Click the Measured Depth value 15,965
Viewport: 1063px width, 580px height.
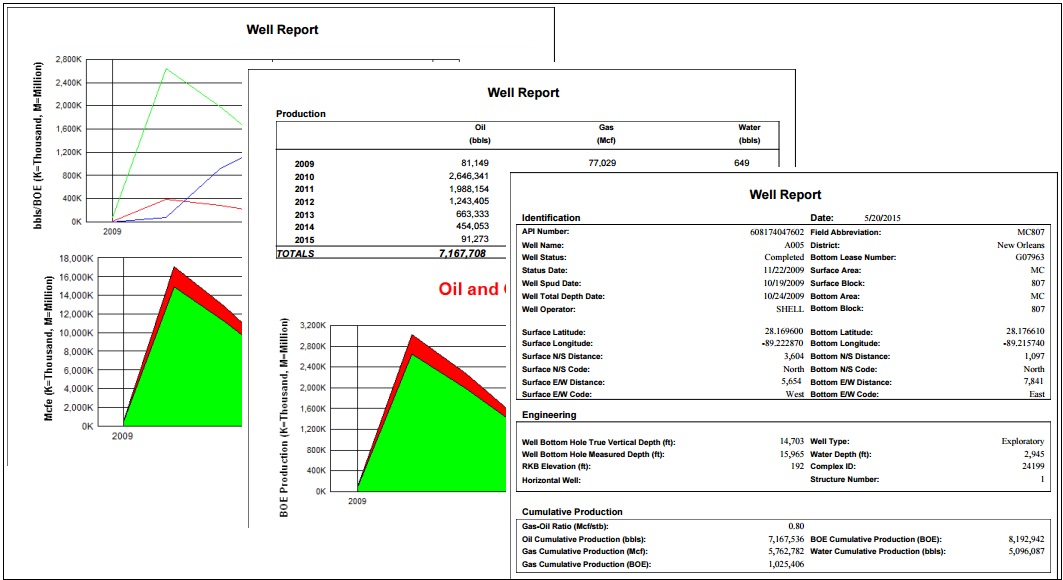[792, 454]
